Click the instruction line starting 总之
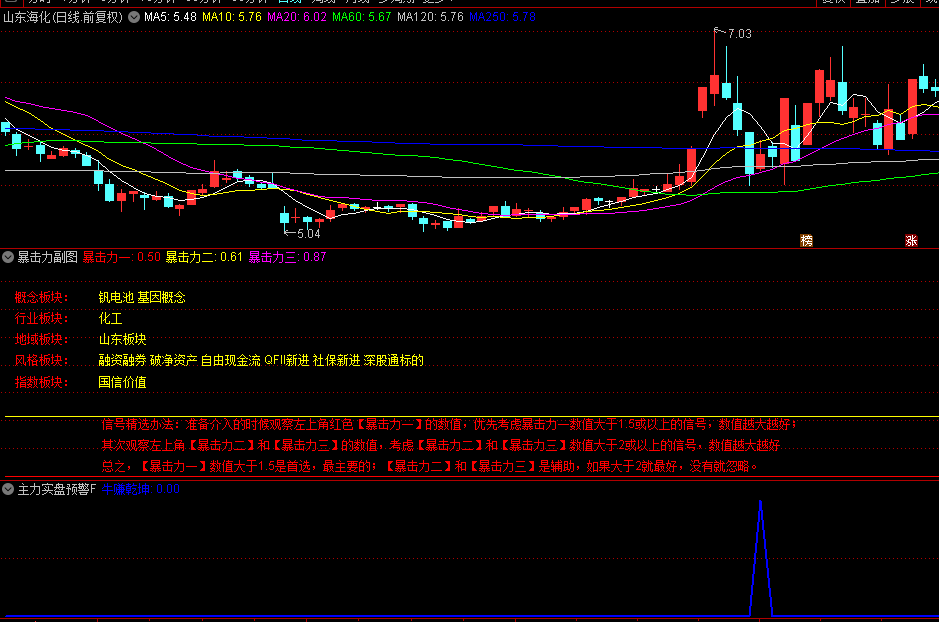The height and width of the screenshot is (622, 939). (429, 466)
